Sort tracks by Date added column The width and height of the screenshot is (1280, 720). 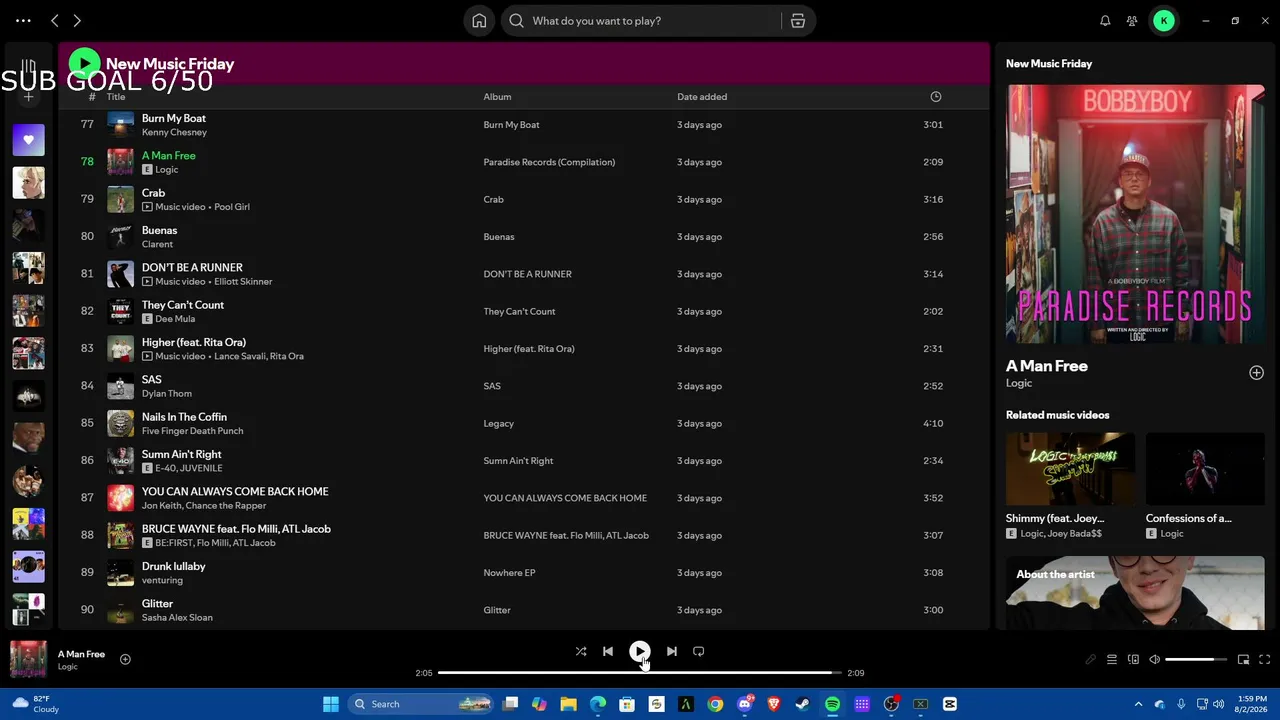(702, 97)
